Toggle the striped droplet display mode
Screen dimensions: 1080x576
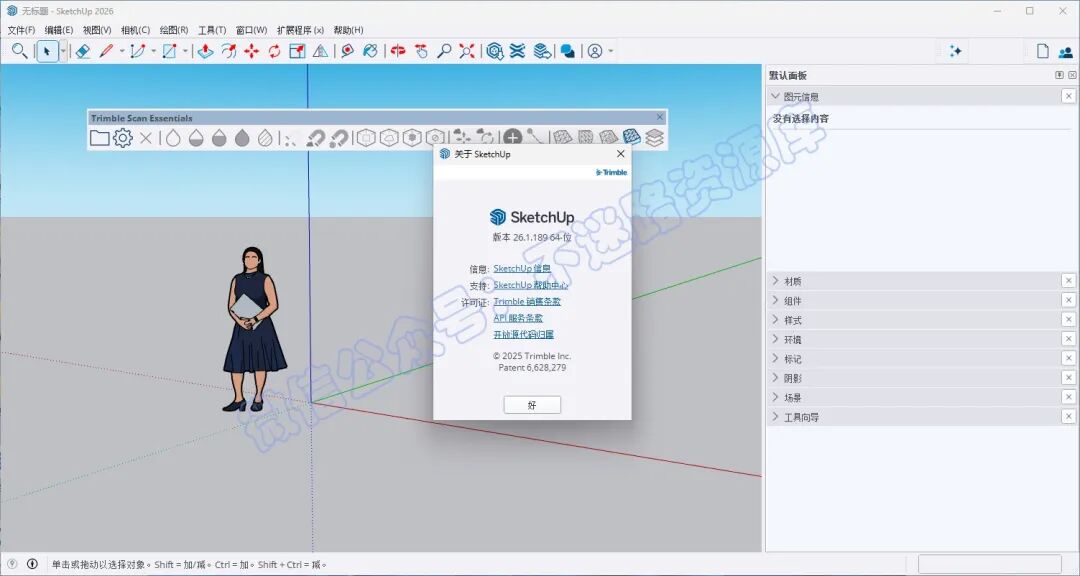[265, 138]
